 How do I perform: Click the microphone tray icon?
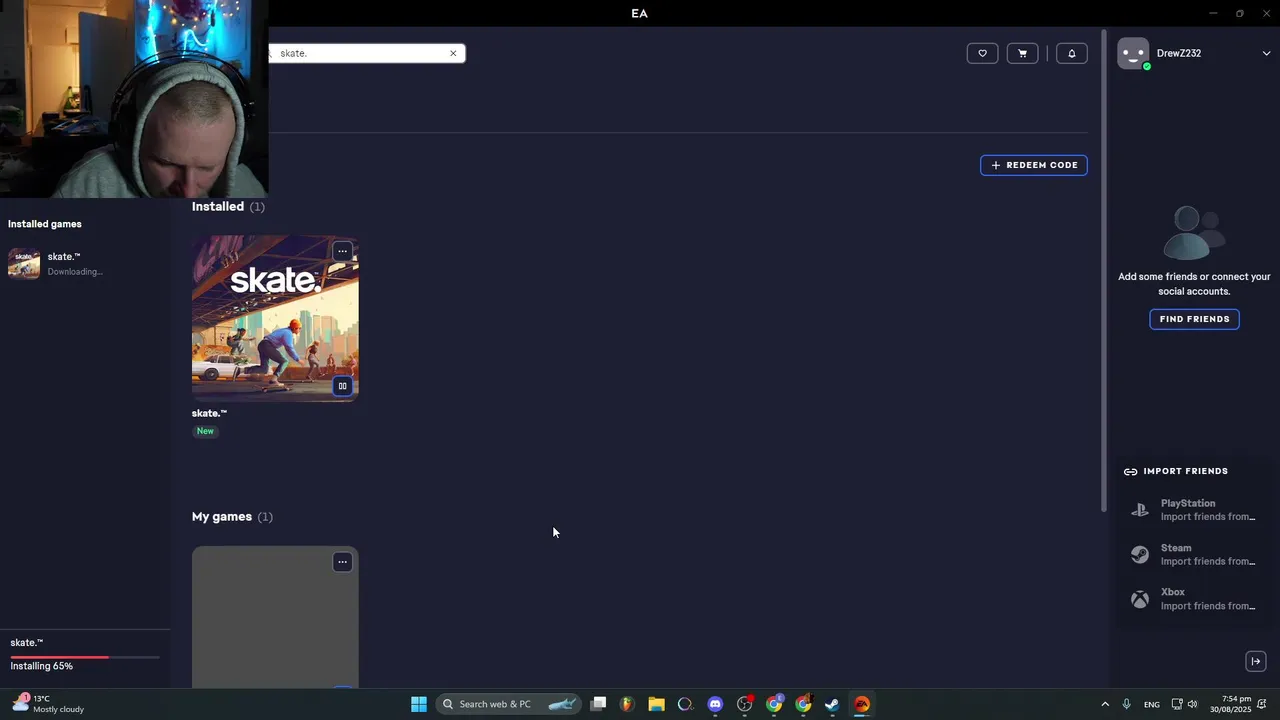(x=1126, y=704)
